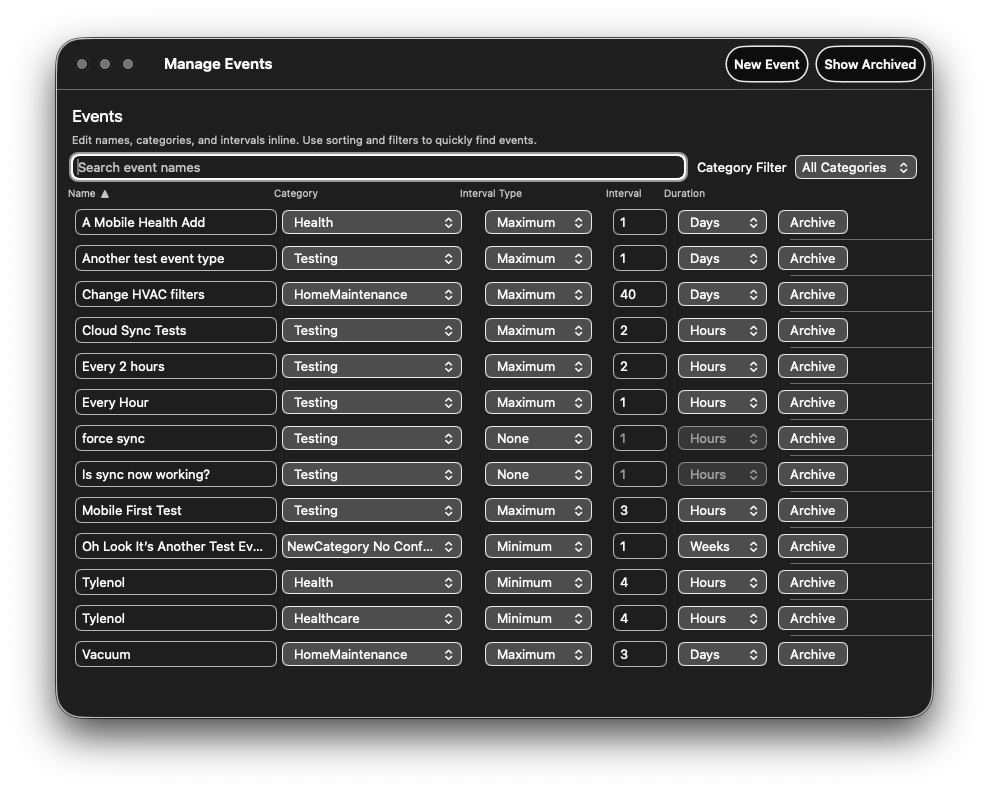Image resolution: width=989 pixels, height=792 pixels.
Task: Archive the "Is sync now working?" event
Action: 812,474
